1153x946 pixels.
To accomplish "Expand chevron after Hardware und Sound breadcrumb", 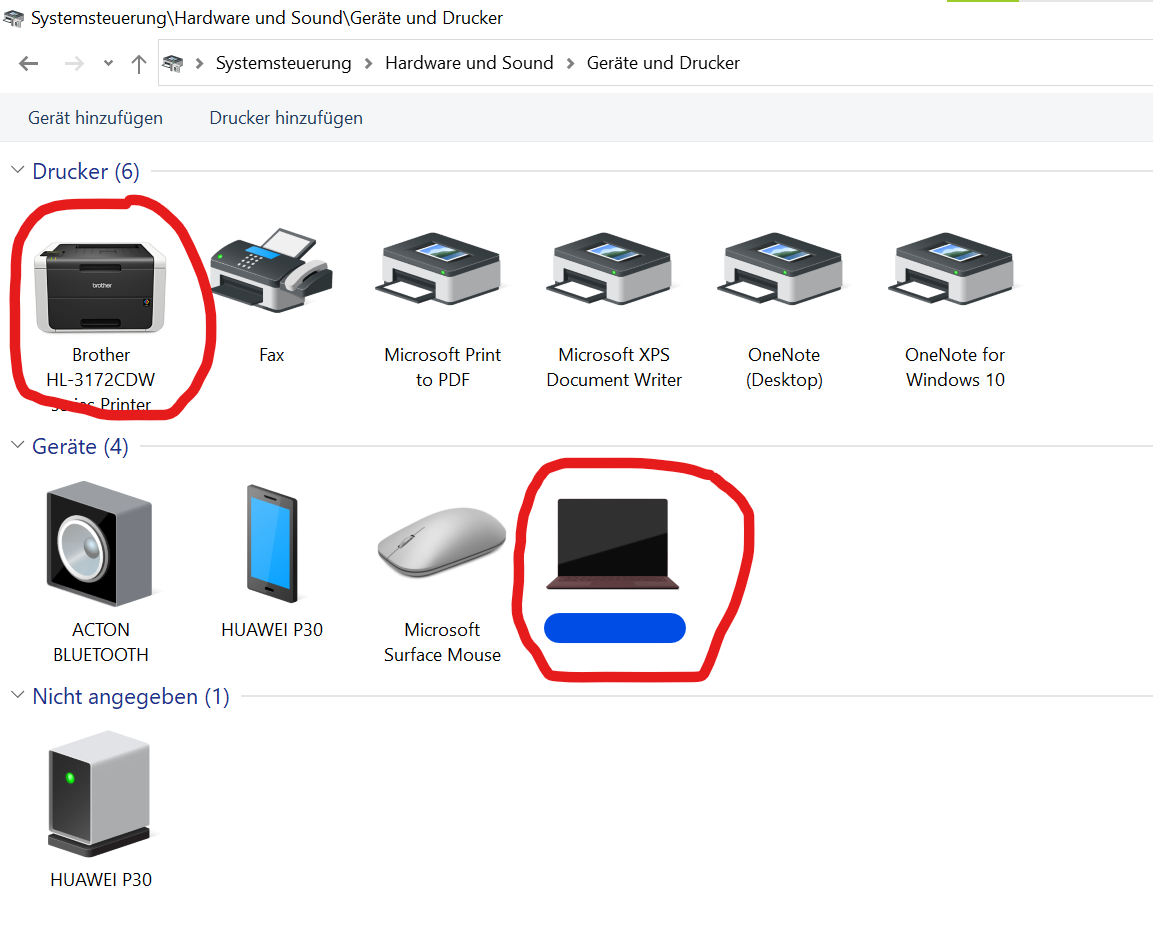I will [570, 63].
